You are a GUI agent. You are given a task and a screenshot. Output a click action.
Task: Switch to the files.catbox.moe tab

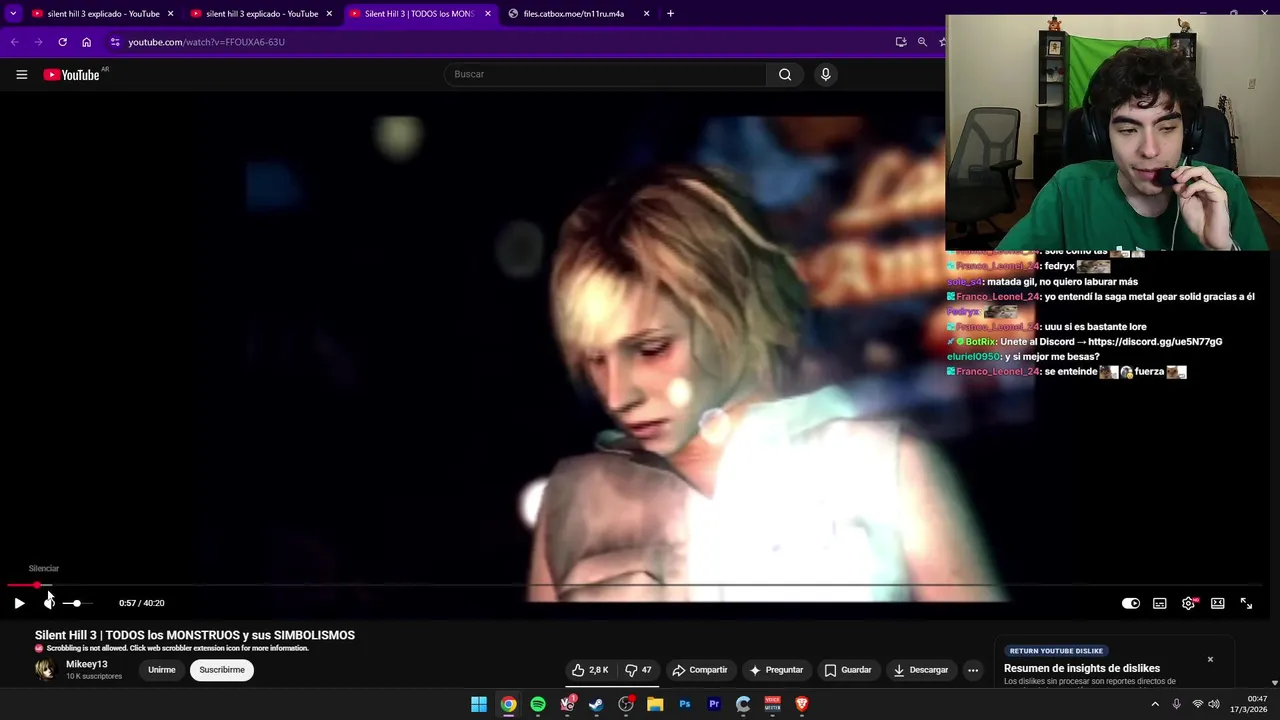coord(572,14)
